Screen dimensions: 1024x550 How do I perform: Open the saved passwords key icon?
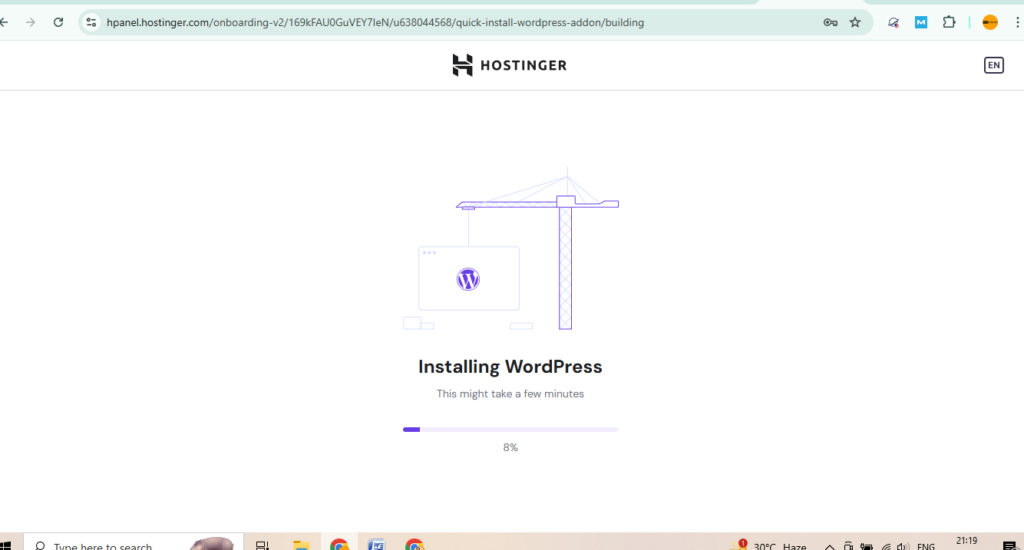click(830, 22)
